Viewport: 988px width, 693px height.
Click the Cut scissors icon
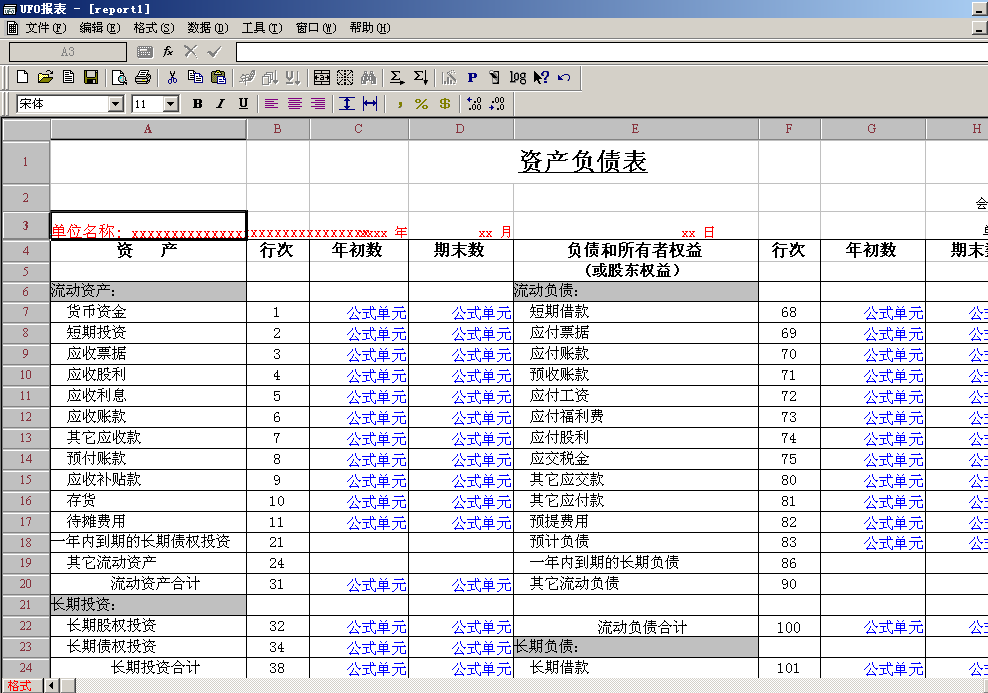[172, 77]
